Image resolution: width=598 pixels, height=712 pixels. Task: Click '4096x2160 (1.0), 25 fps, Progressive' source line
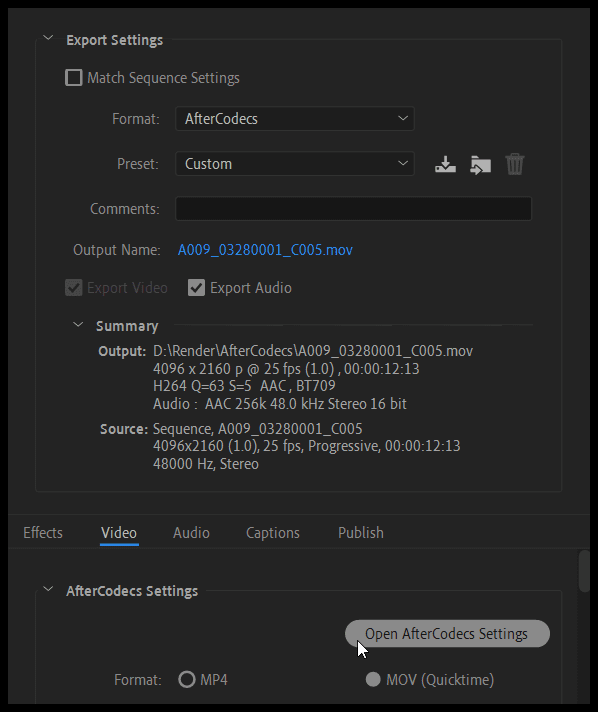[x=306, y=446]
